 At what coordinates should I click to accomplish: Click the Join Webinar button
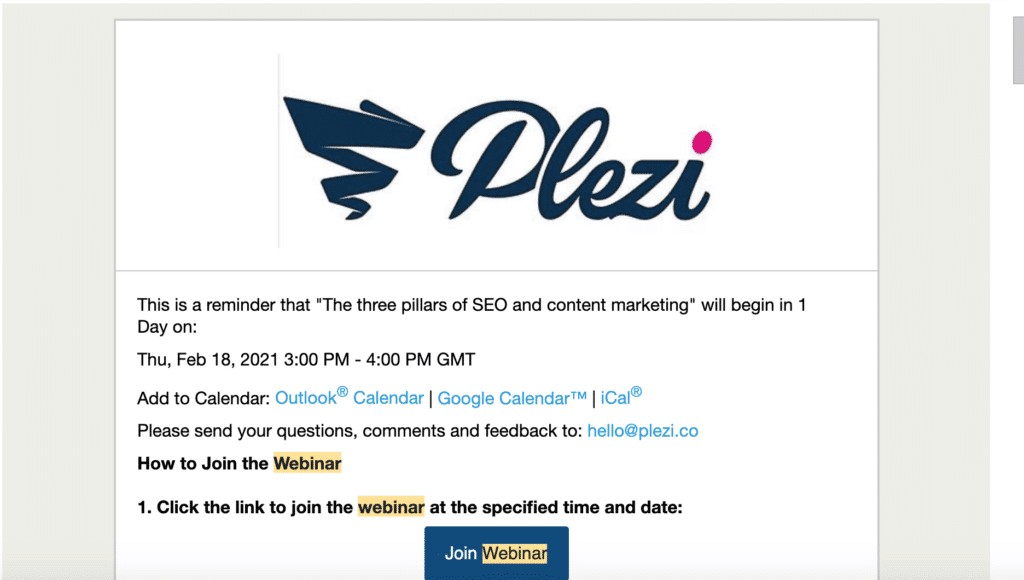coord(496,553)
